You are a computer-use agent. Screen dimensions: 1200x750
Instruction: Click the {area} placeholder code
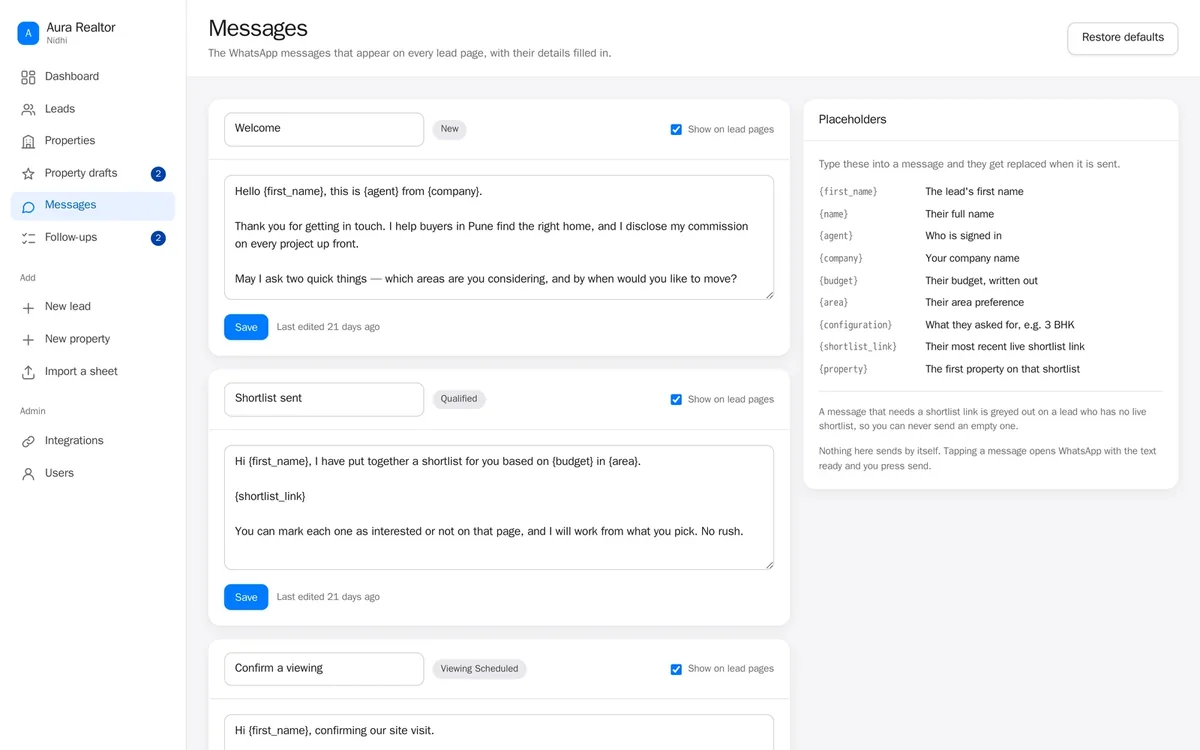point(833,303)
